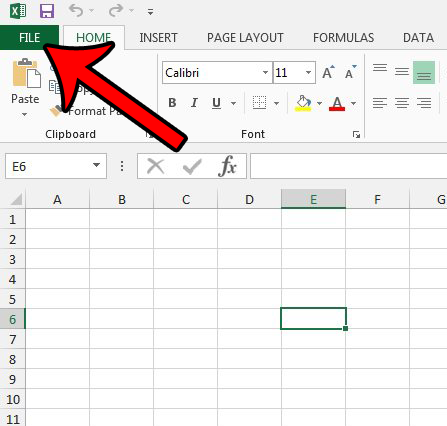Click the formula bar resize dots
447x426 pixels.
point(122,166)
